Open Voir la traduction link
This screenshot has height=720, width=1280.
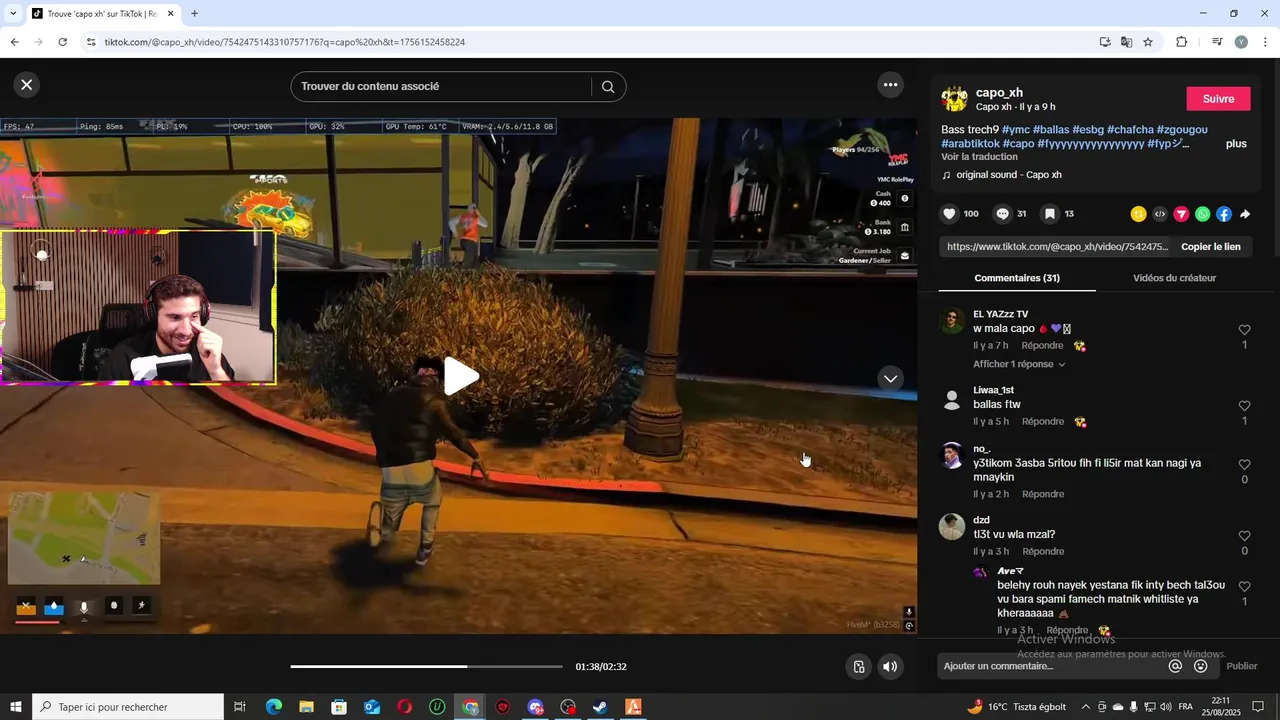tap(979, 157)
